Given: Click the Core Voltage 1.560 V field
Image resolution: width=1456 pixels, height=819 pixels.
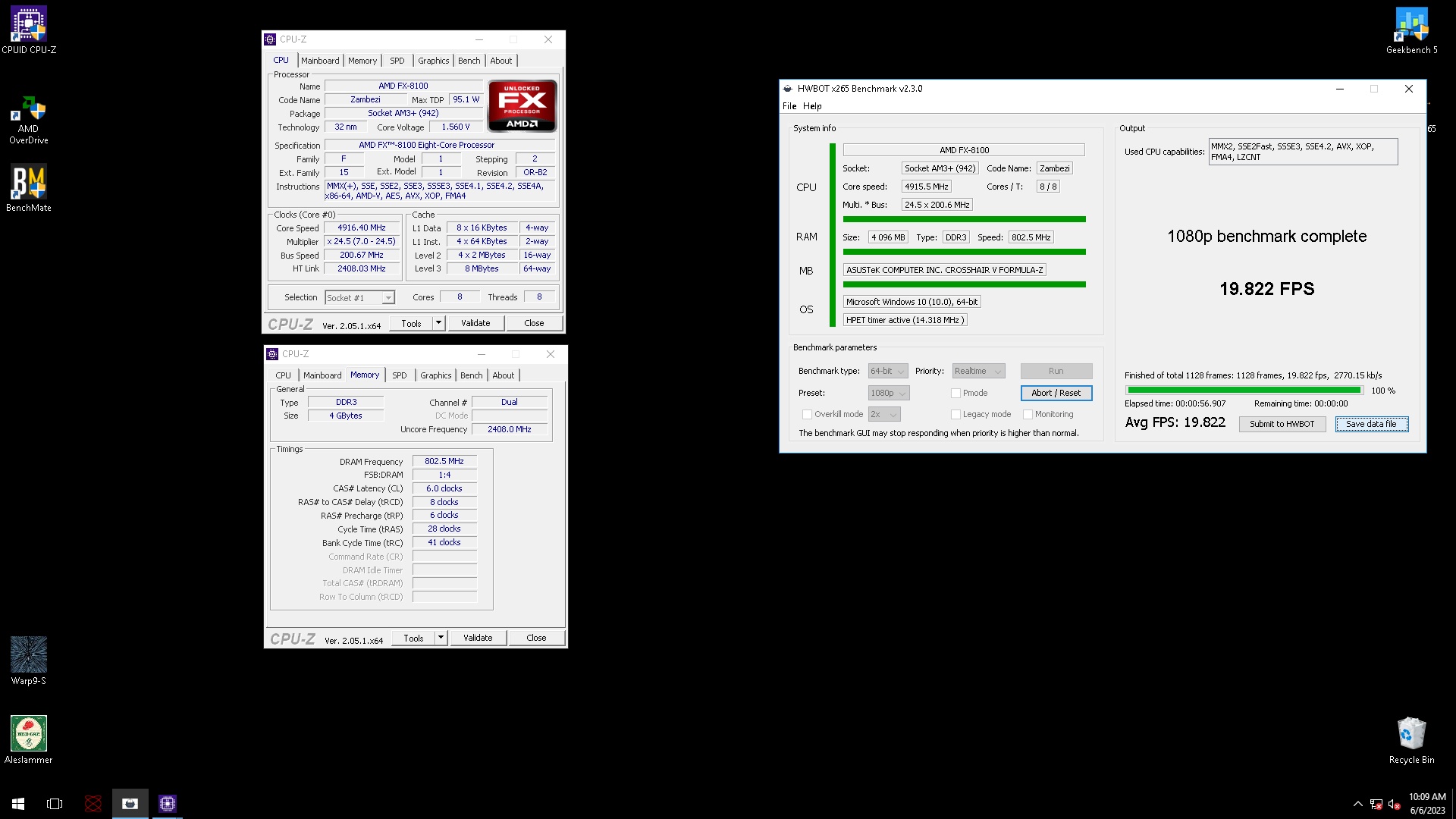Looking at the screenshot, I should (456, 127).
